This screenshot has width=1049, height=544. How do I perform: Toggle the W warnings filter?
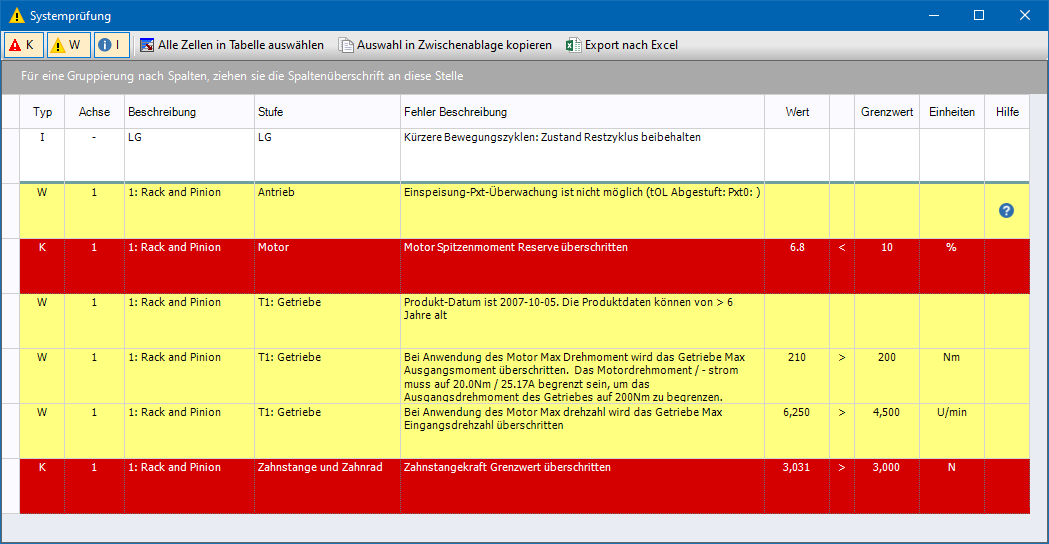click(68, 45)
